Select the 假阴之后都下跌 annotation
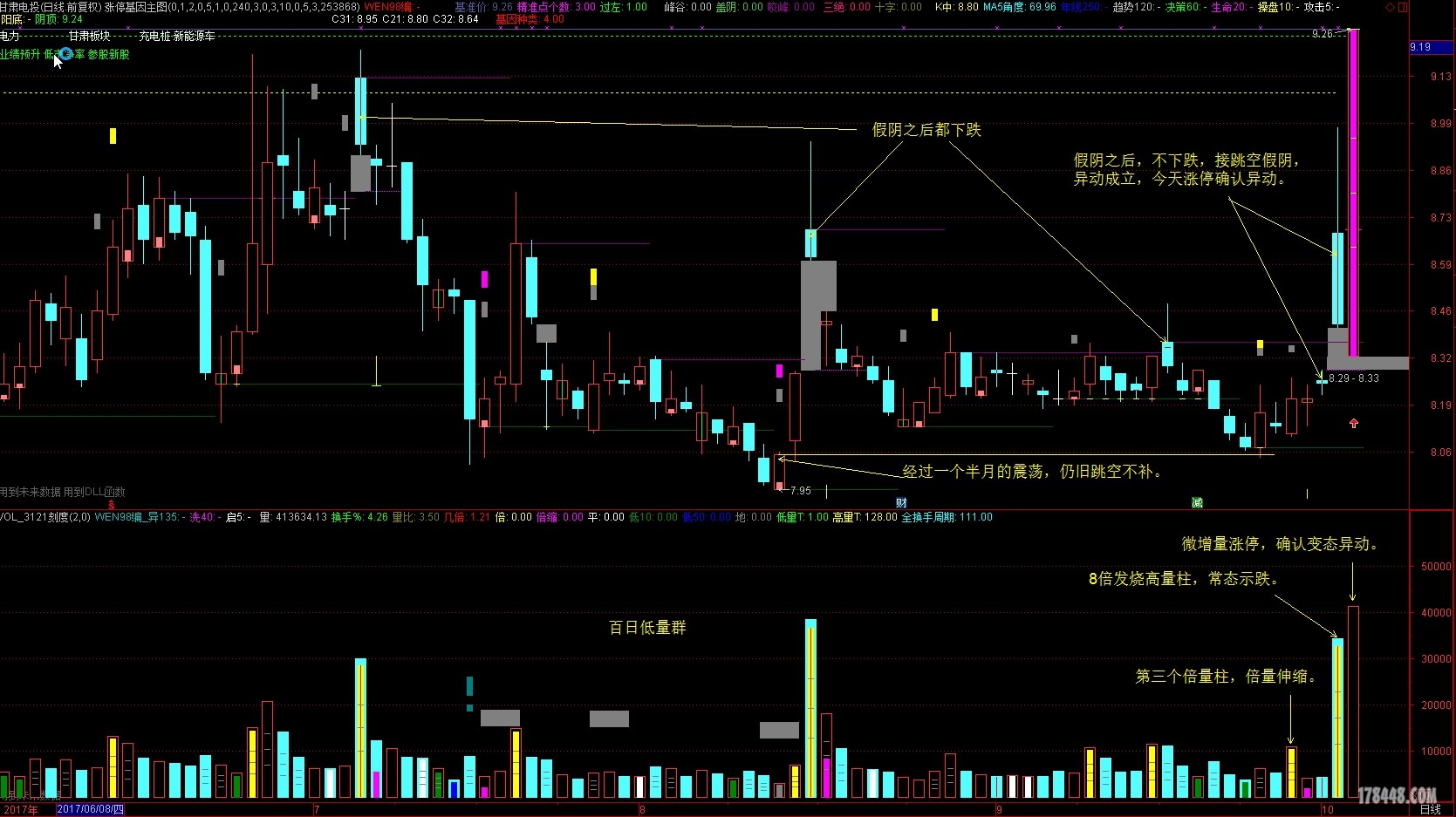 [926, 130]
